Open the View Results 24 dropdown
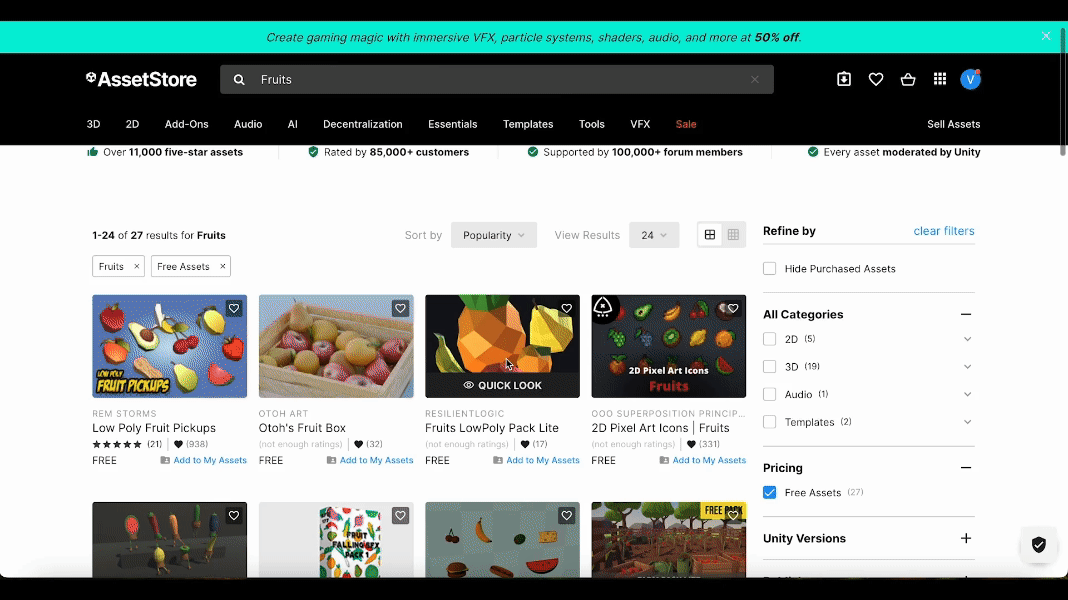Viewport: 1068px width, 600px height. 654,235
